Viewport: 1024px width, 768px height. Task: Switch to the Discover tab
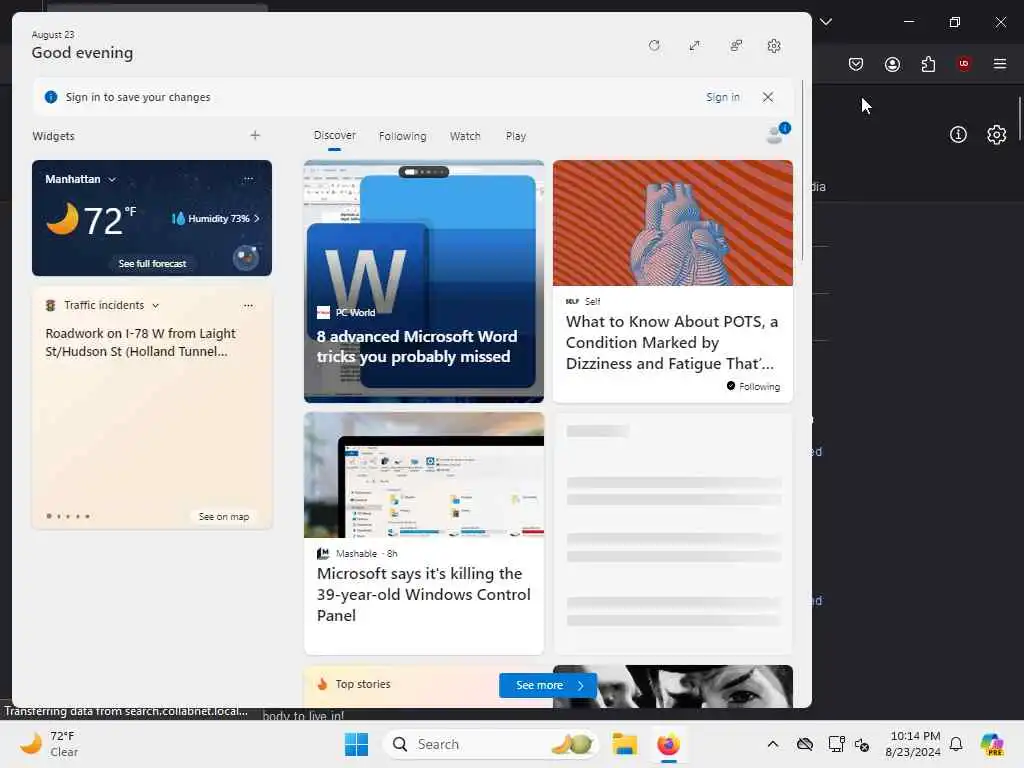click(334, 135)
